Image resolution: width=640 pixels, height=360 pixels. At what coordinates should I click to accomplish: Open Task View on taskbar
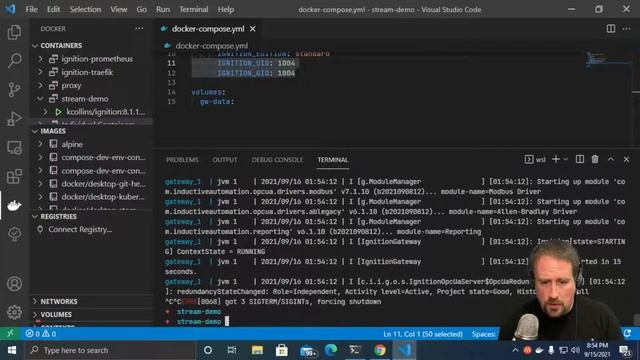coord(232,350)
